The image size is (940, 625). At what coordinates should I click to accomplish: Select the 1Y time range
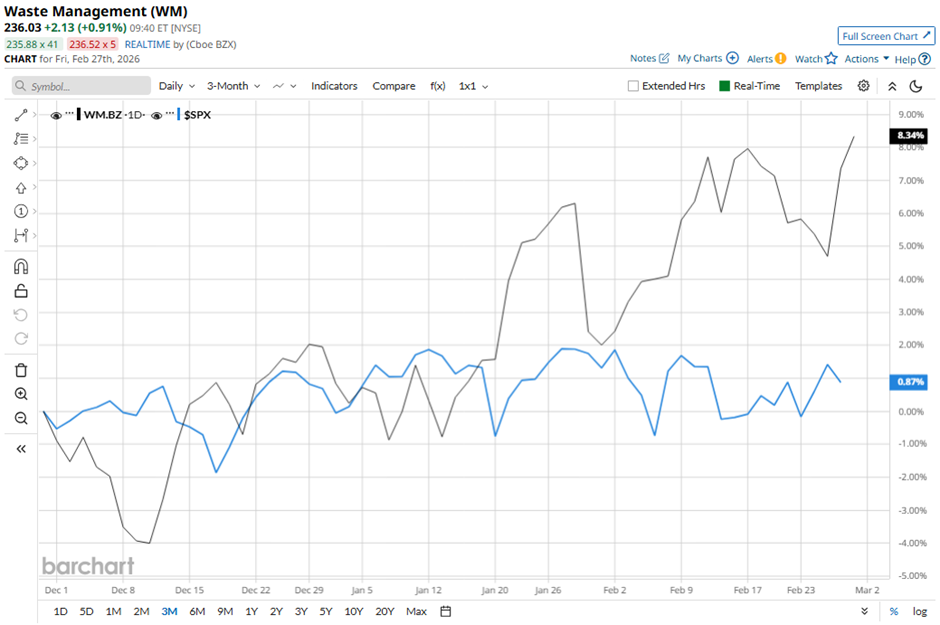(x=251, y=611)
